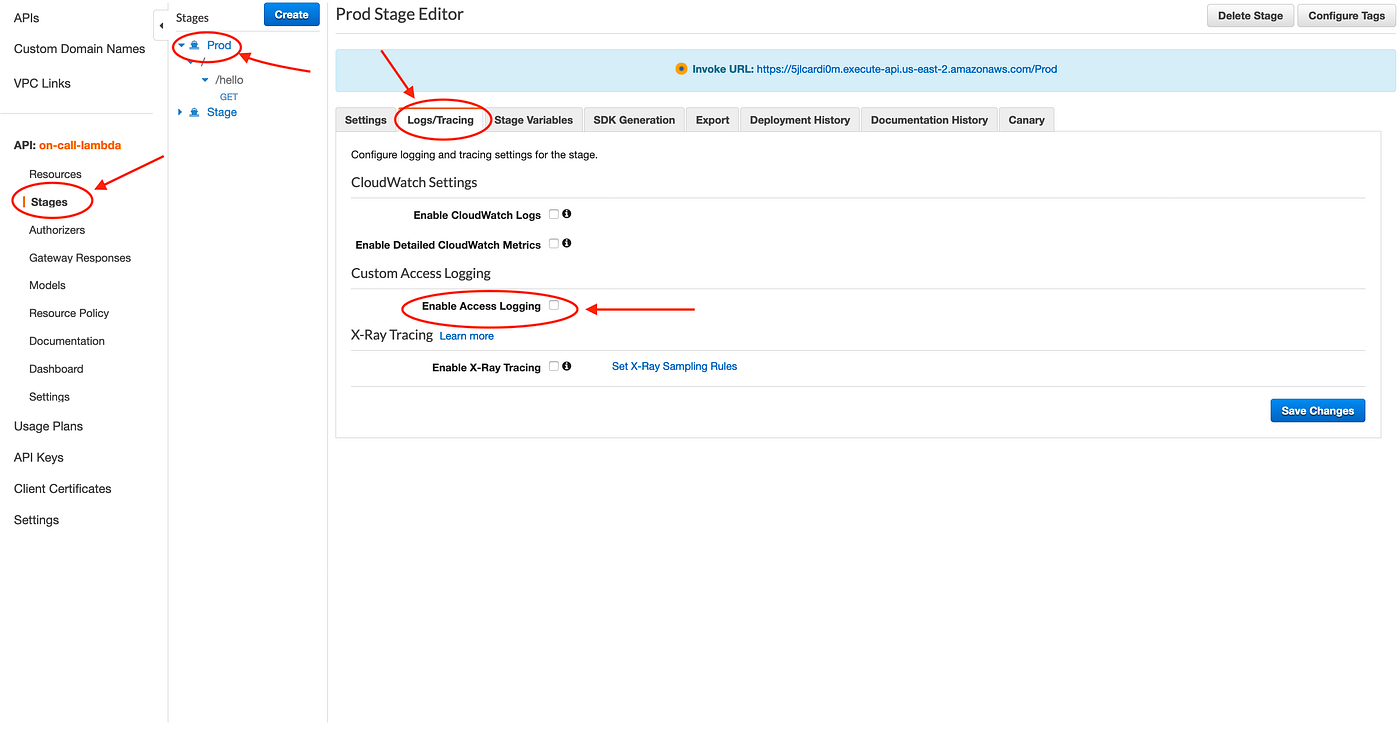Switch to the Canary tab

[1026, 119]
